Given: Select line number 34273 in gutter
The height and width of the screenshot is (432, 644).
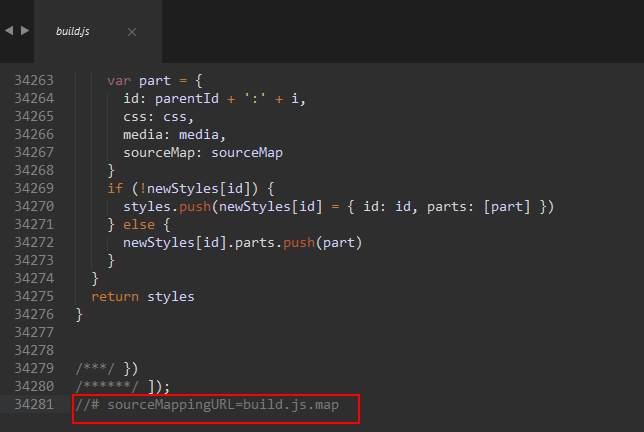Looking at the screenshot, I should [x=34, y=260].
